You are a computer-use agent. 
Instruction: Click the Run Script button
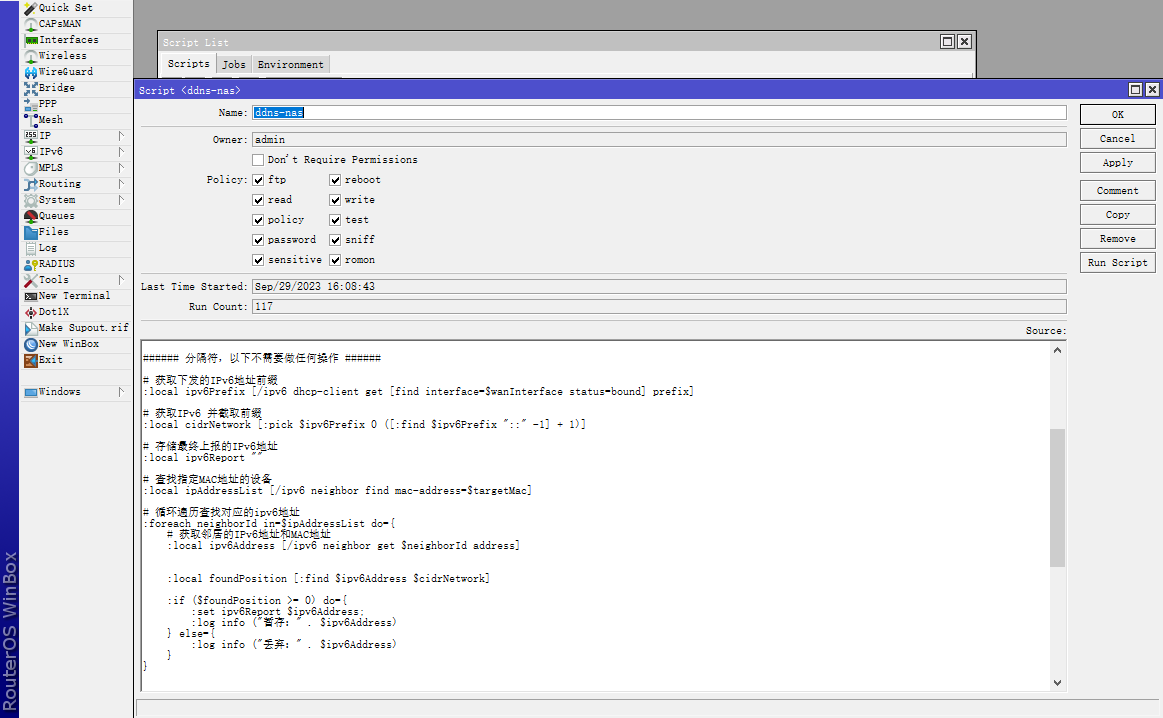[1118, 263]
